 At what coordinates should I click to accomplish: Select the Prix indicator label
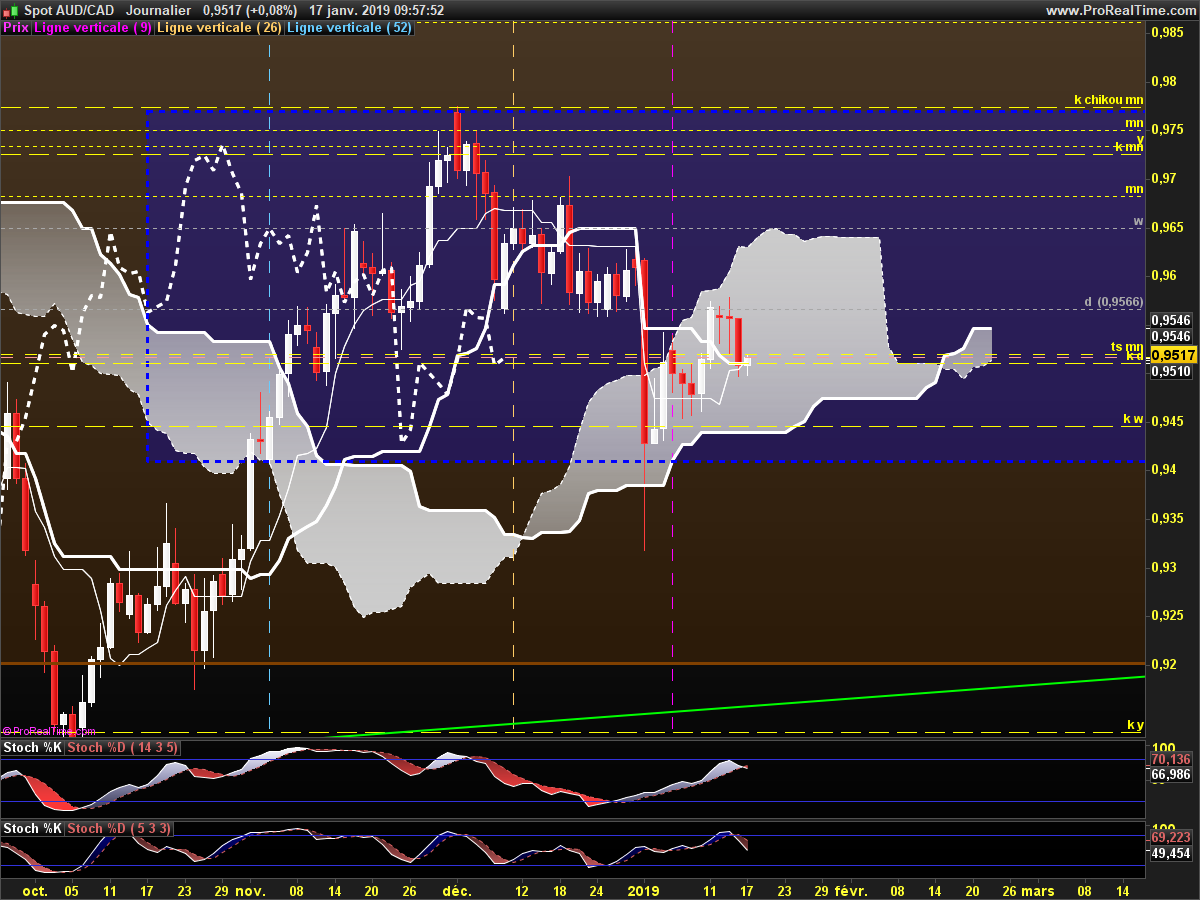[x=15, y=28]
